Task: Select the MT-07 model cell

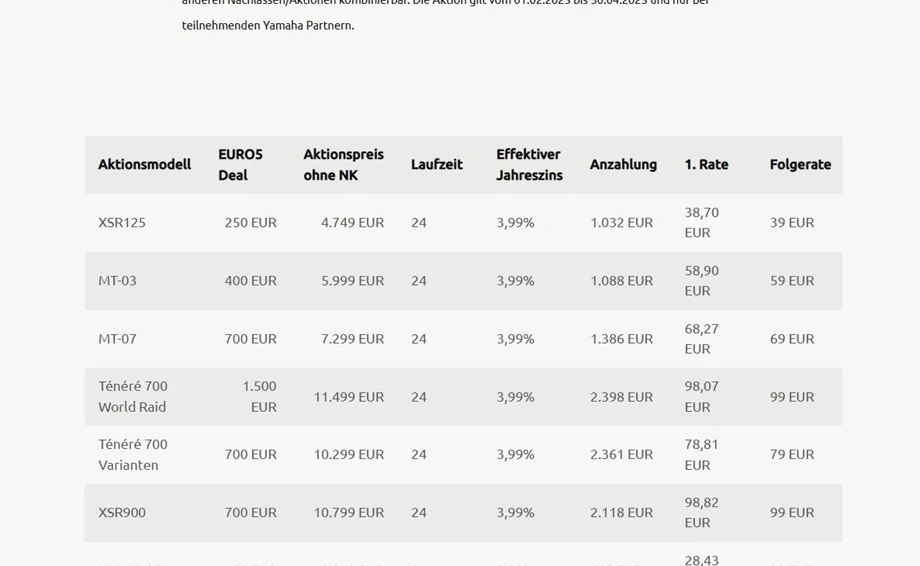Action: [x=117, y=338]
